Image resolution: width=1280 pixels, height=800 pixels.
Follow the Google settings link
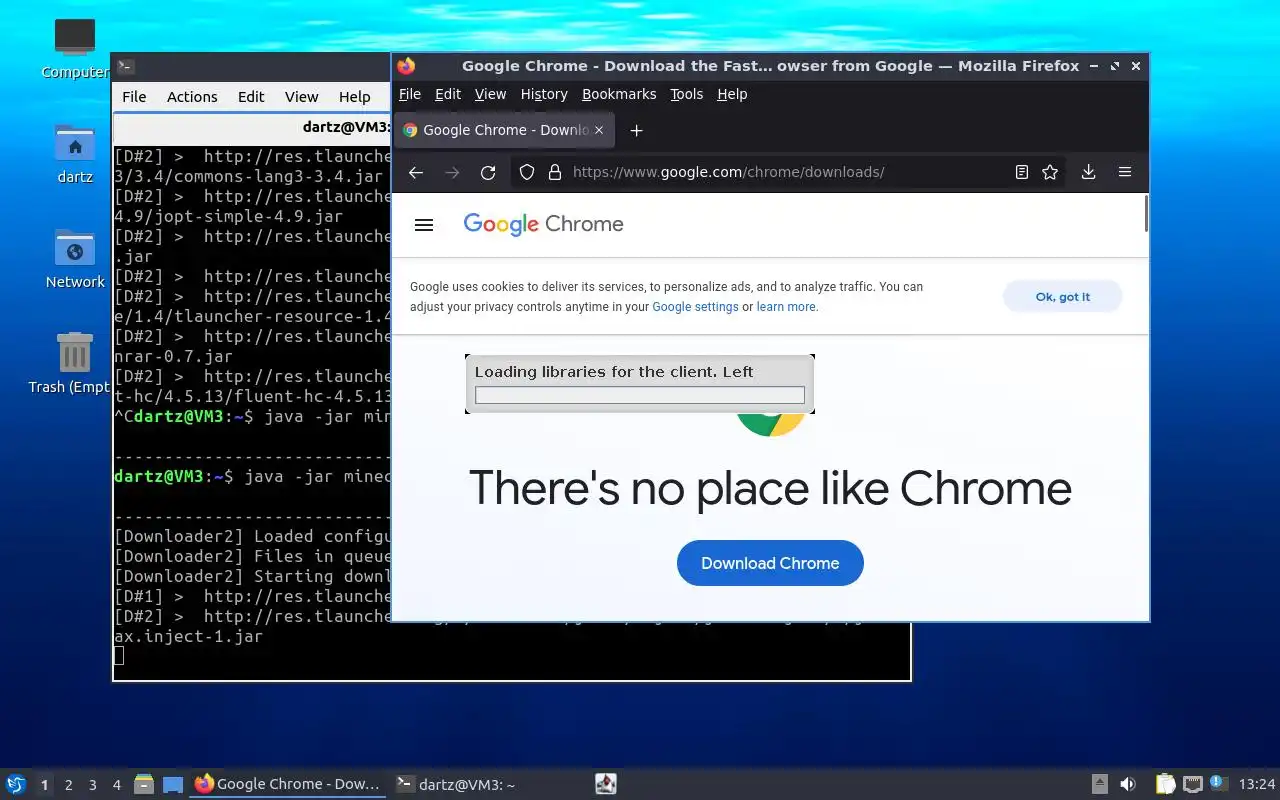[695, 307]
